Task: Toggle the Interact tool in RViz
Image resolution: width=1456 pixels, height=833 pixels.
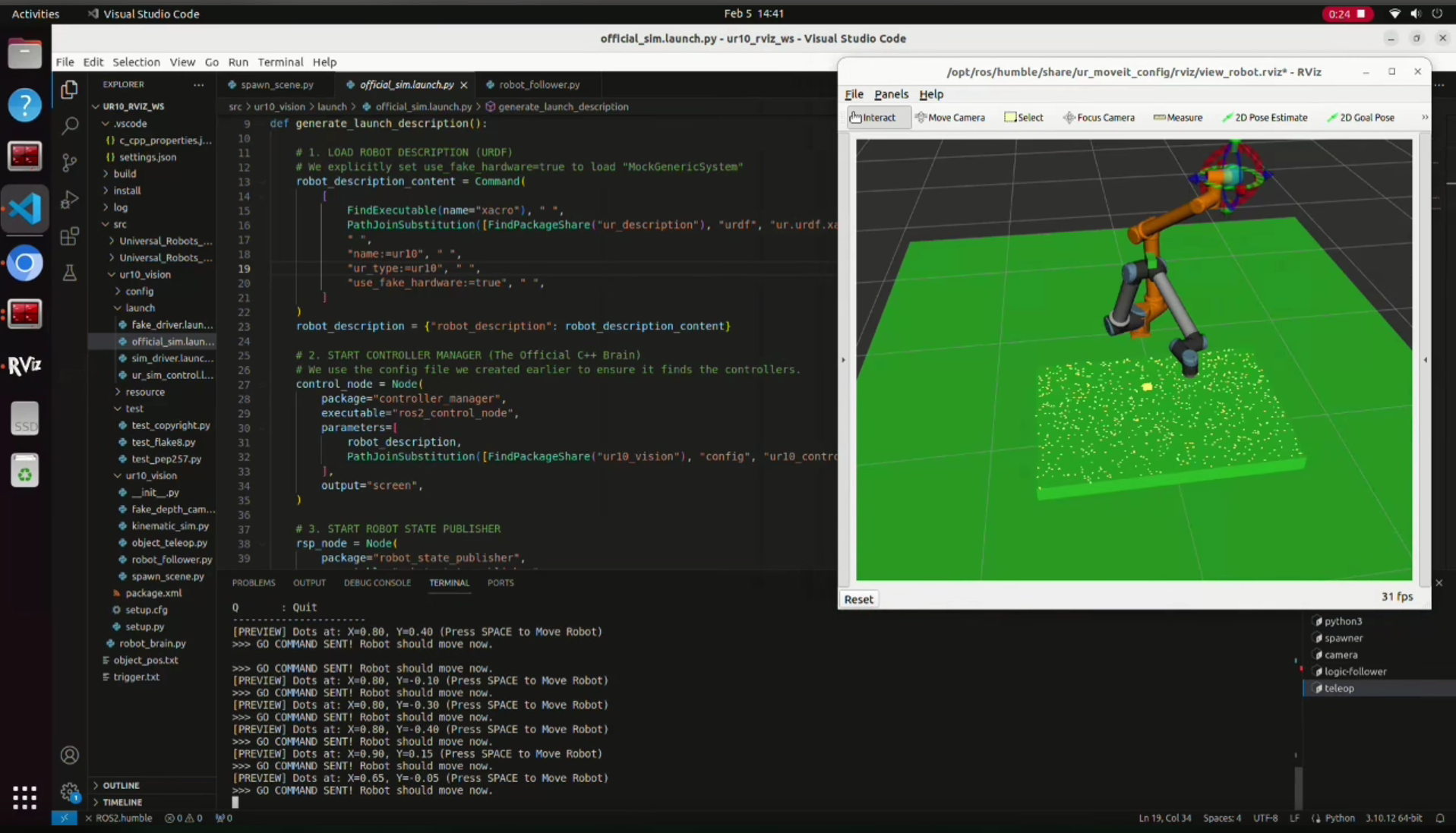Action: coord(873,118)
